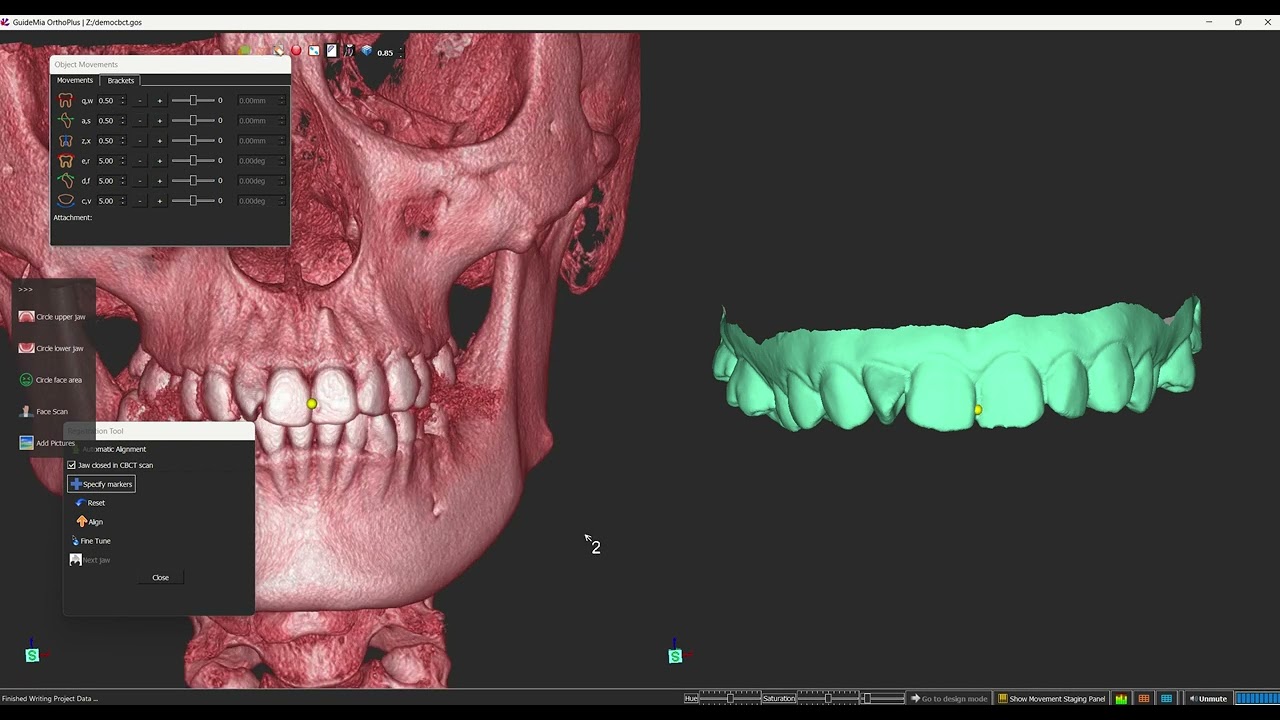This screenshot has height=720, width=1280.
Task: Click the a,s tooth movement icon
Action: (x=66, y=120)
